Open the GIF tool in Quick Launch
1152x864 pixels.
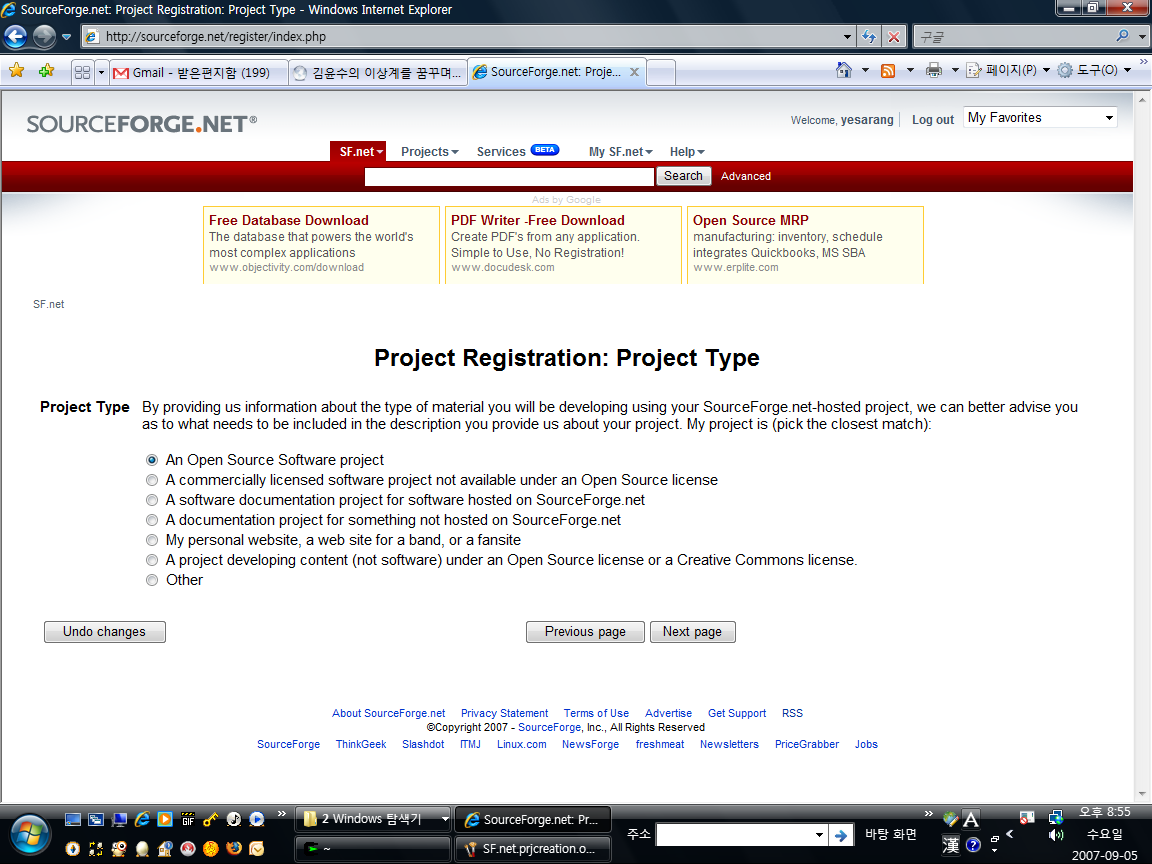(x=188, y=819)
